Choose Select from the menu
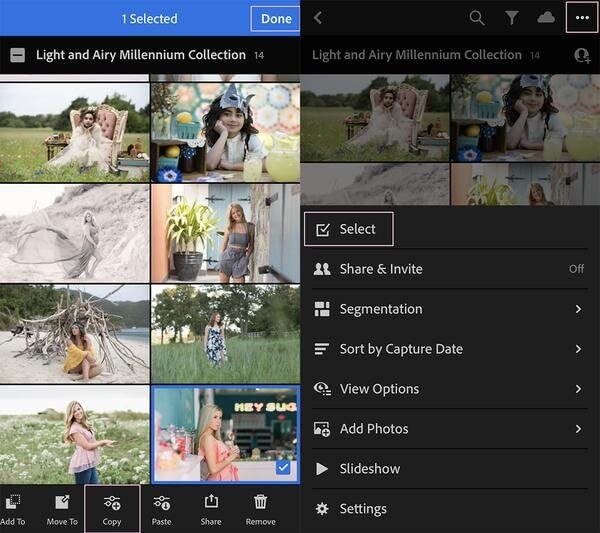Viewport: 600px width, 533px height. pyautogui.click(x=349, y=229)
